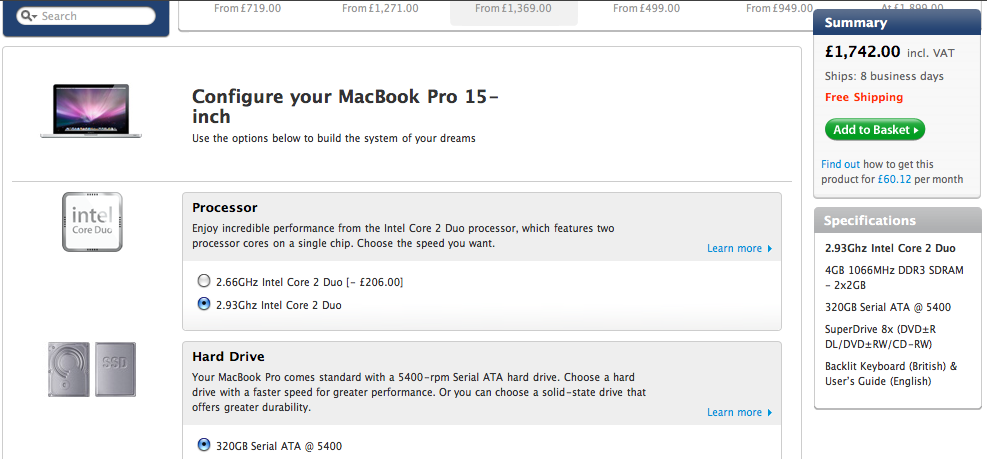Click into the Search input field
Screen dimensions: 987x459
pyautogui.click(x=94, y=16)
